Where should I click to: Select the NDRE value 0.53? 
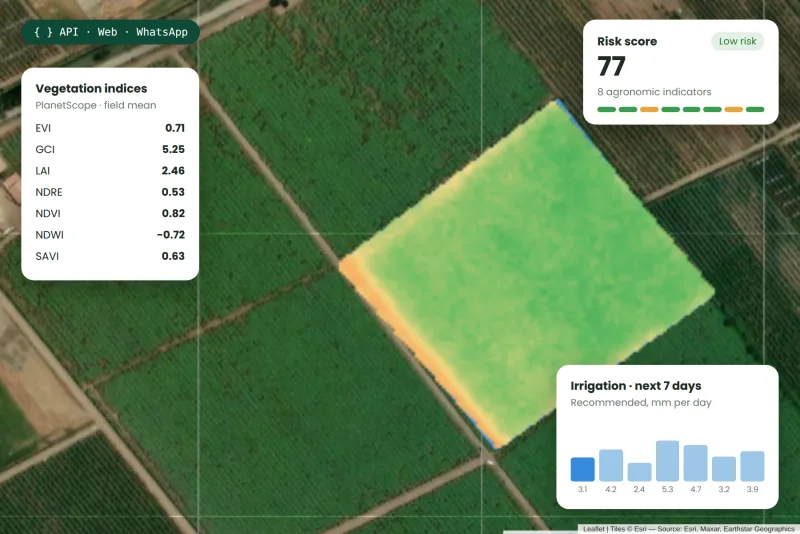click(173, 192)
